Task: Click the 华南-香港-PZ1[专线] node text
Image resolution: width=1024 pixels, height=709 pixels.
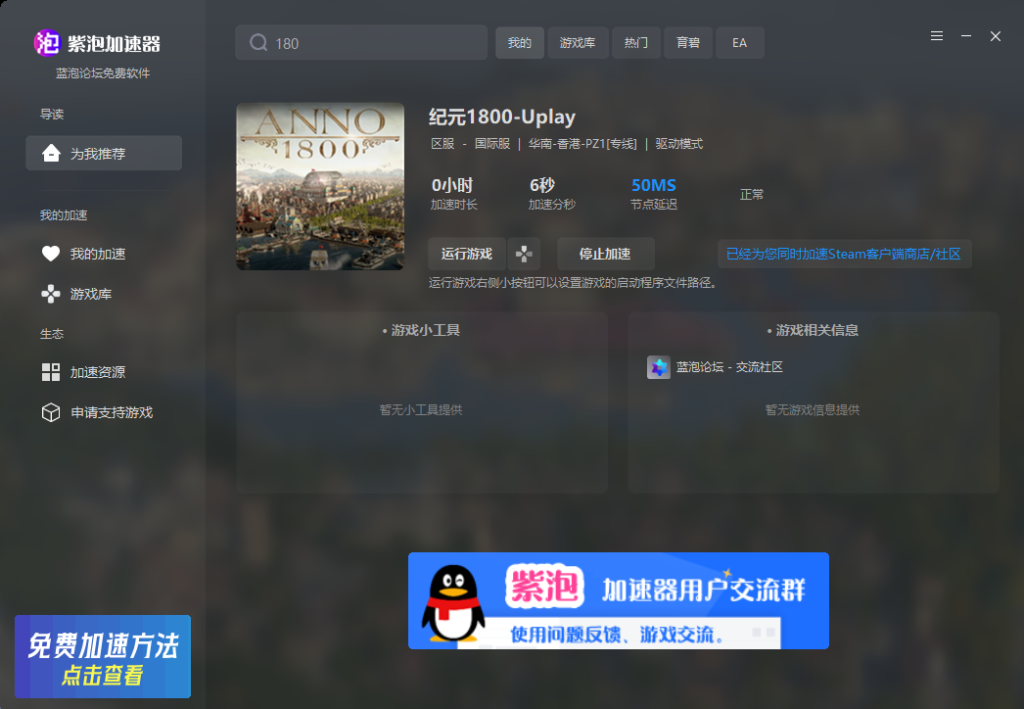Action: coord(583,144)
